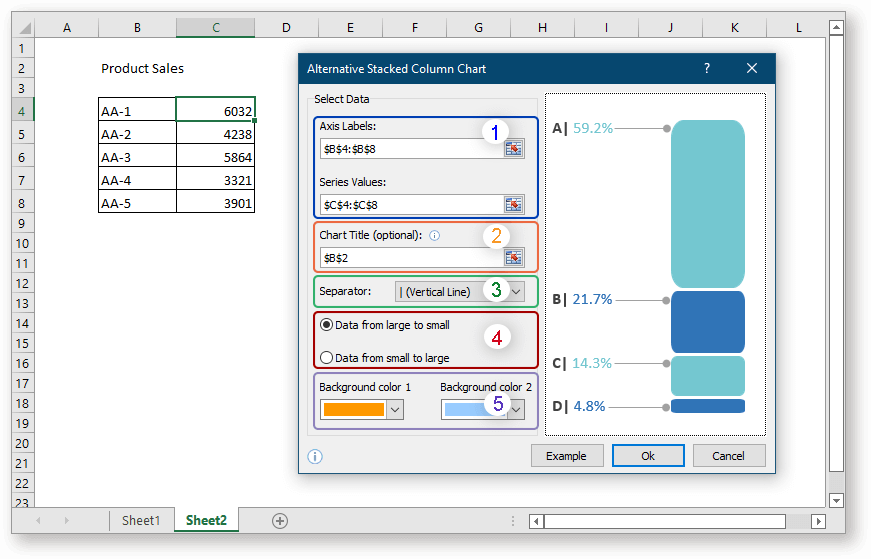Select Data from small to large
The image size is (871, 559).
coord(326,357)
